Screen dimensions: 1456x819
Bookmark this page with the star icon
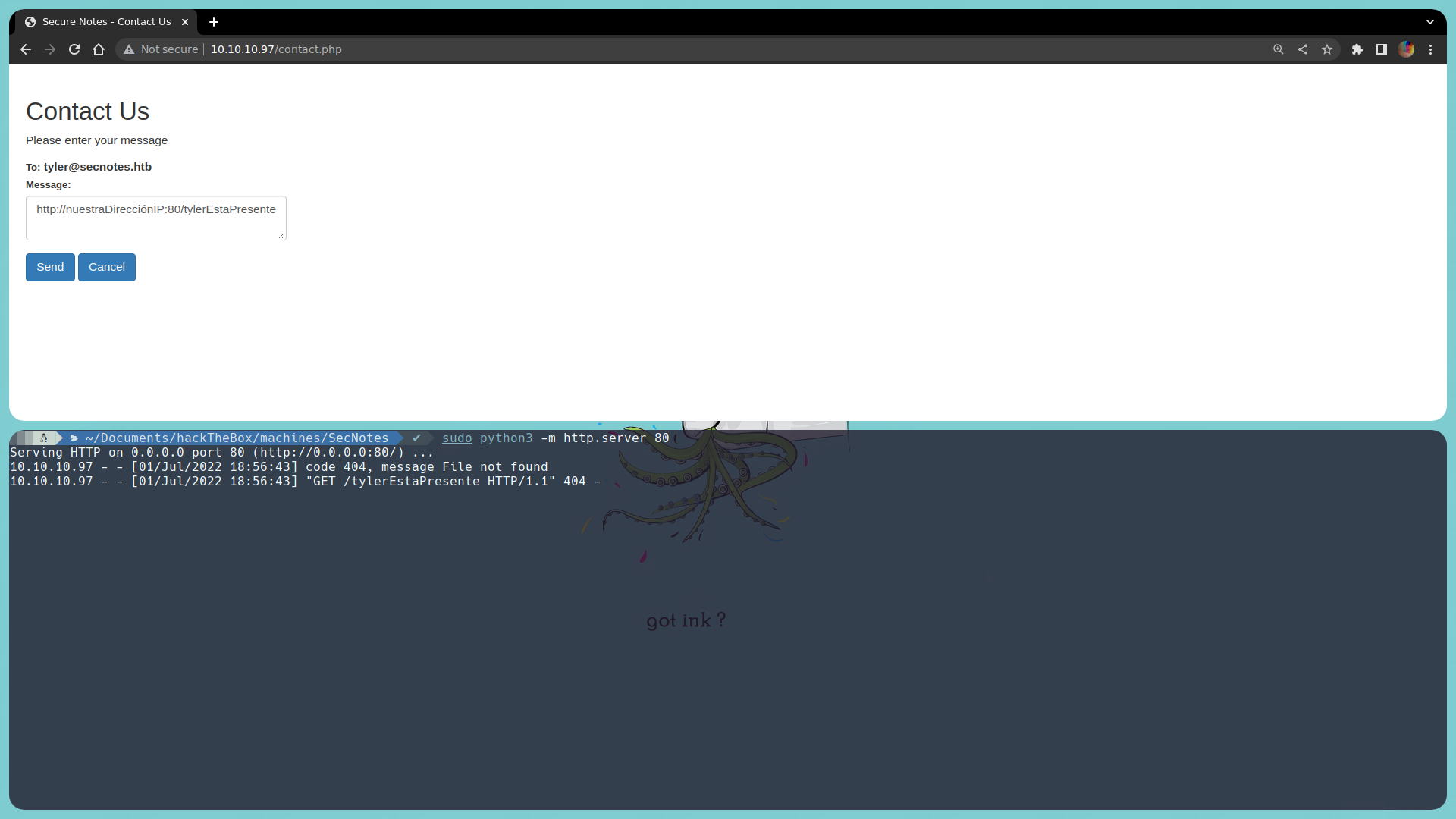(x=1327, y=49)
